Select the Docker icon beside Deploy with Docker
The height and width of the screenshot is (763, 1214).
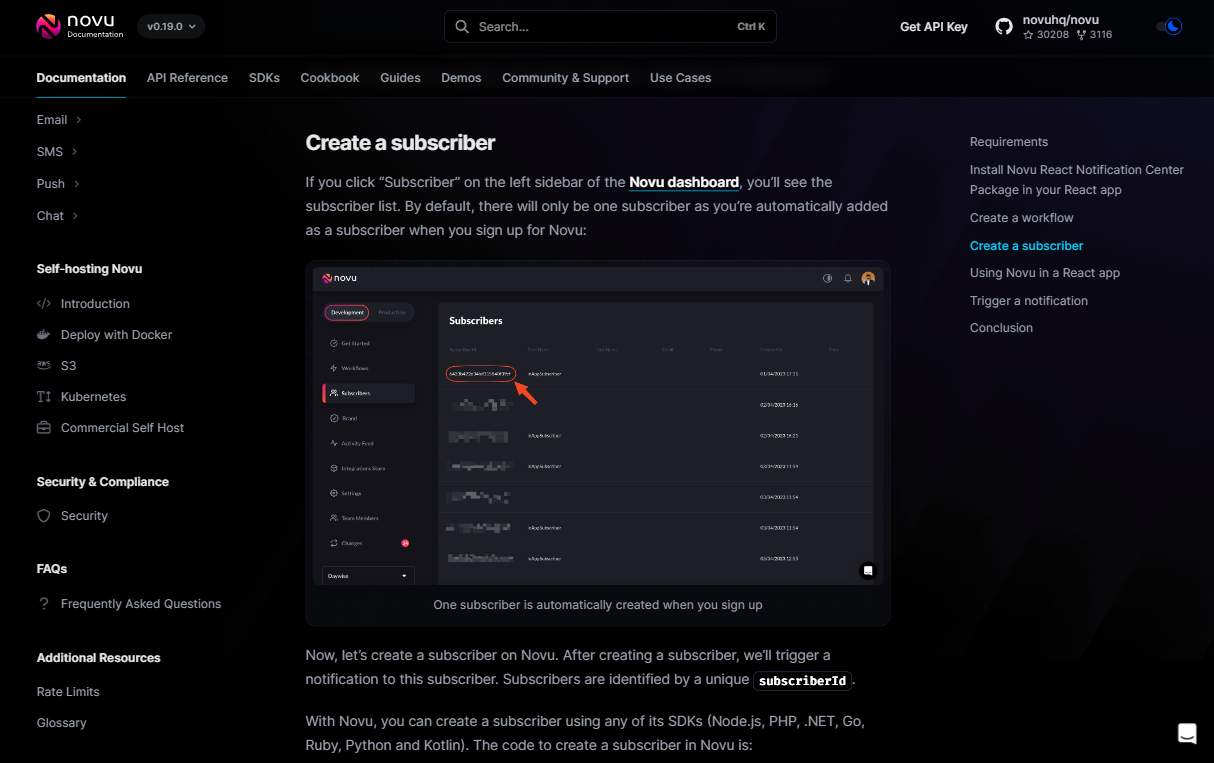tap(43, 334)
